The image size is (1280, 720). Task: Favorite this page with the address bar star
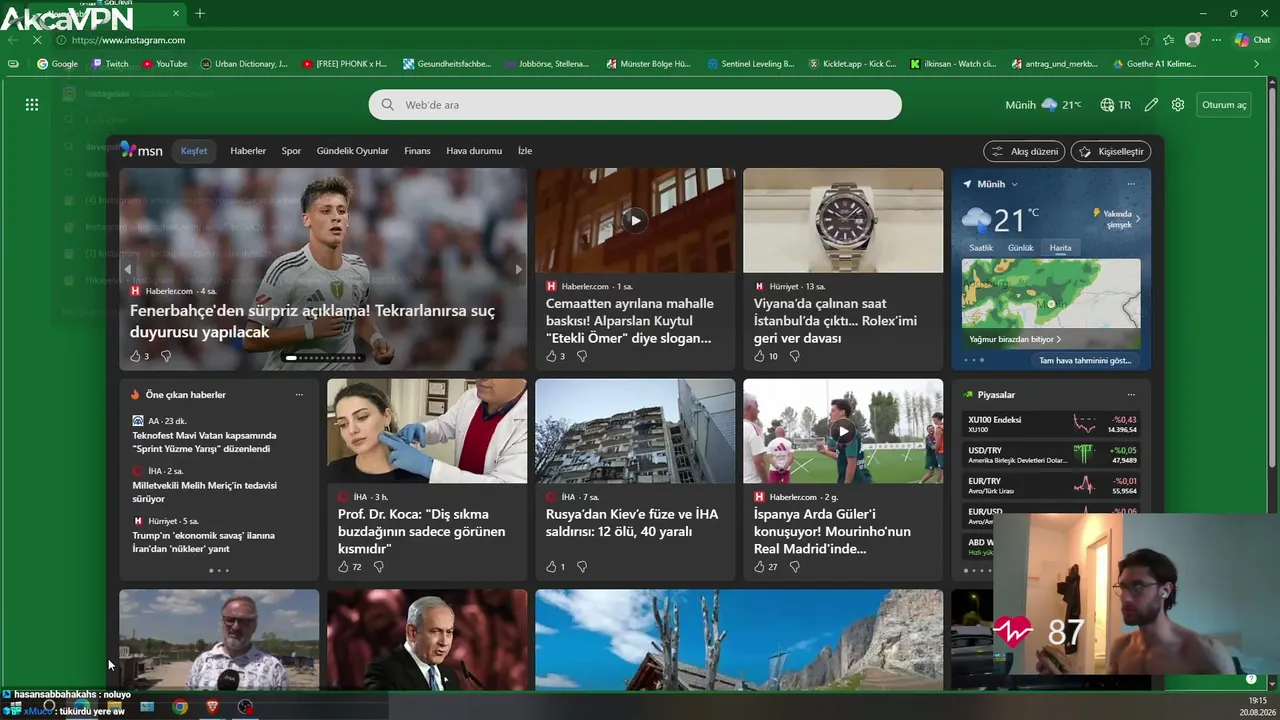point(1144,40)
